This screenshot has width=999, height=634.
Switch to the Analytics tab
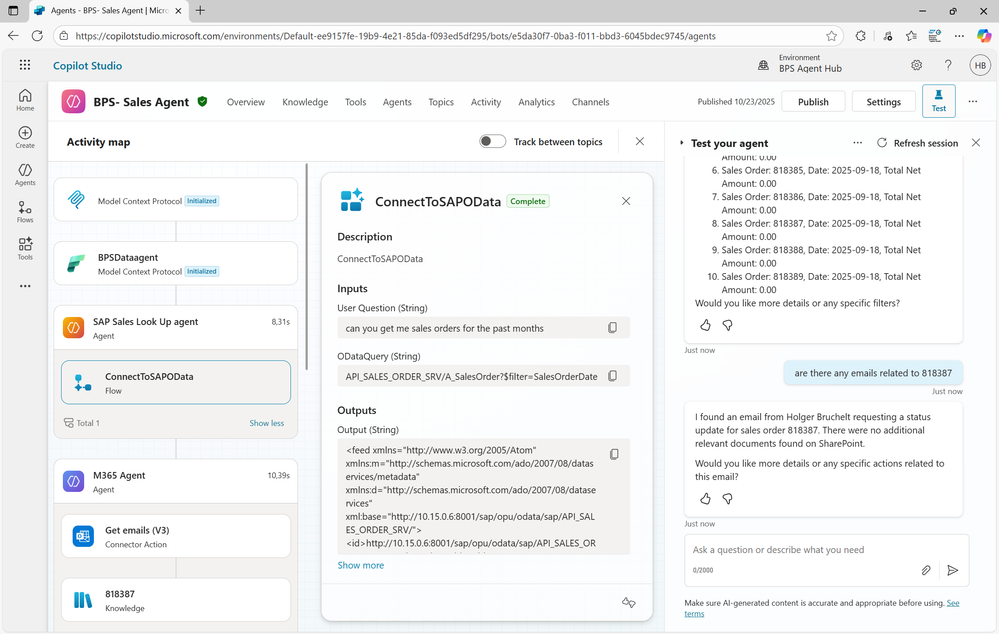[536, 102]
